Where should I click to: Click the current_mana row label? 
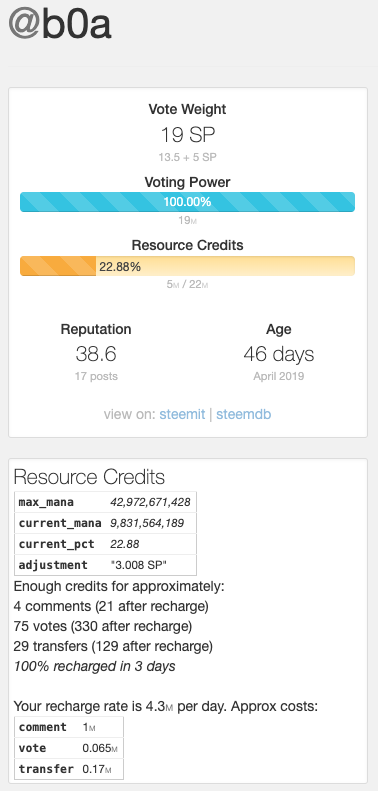(x=60, y=523)
